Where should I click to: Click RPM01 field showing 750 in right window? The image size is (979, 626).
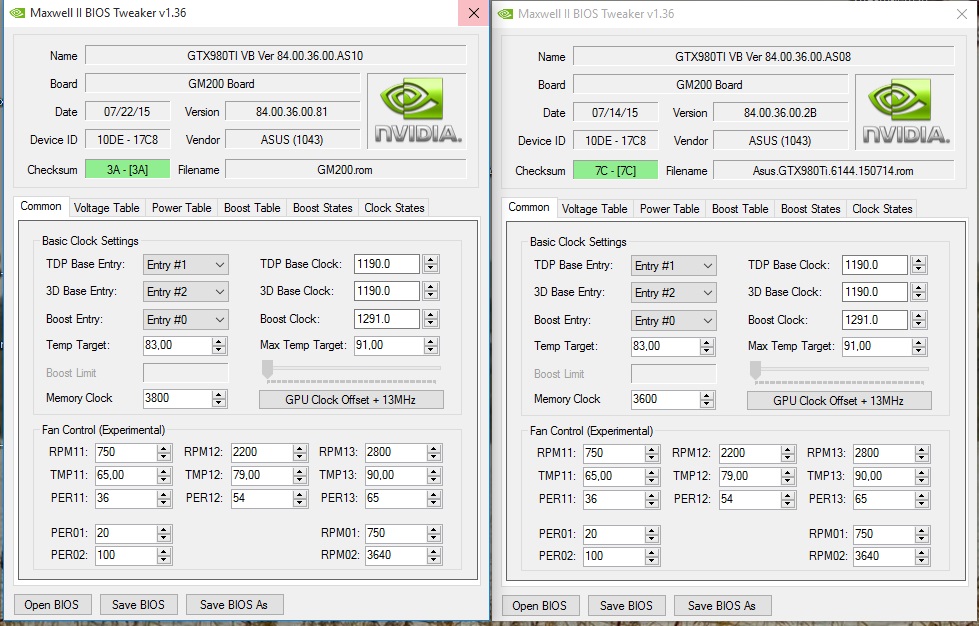[x=884, y=534]
